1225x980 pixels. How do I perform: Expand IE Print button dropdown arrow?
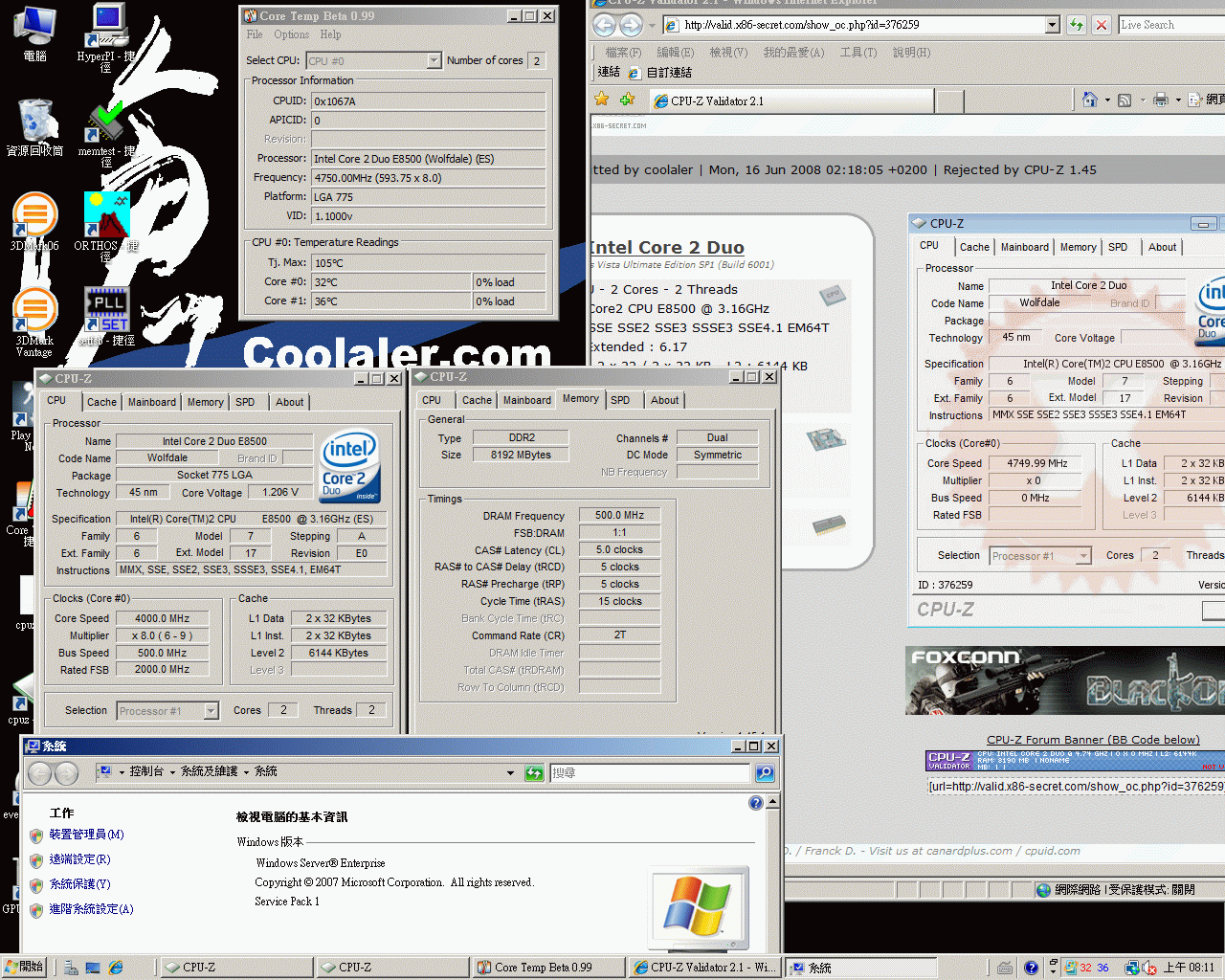pos(1178,100)
